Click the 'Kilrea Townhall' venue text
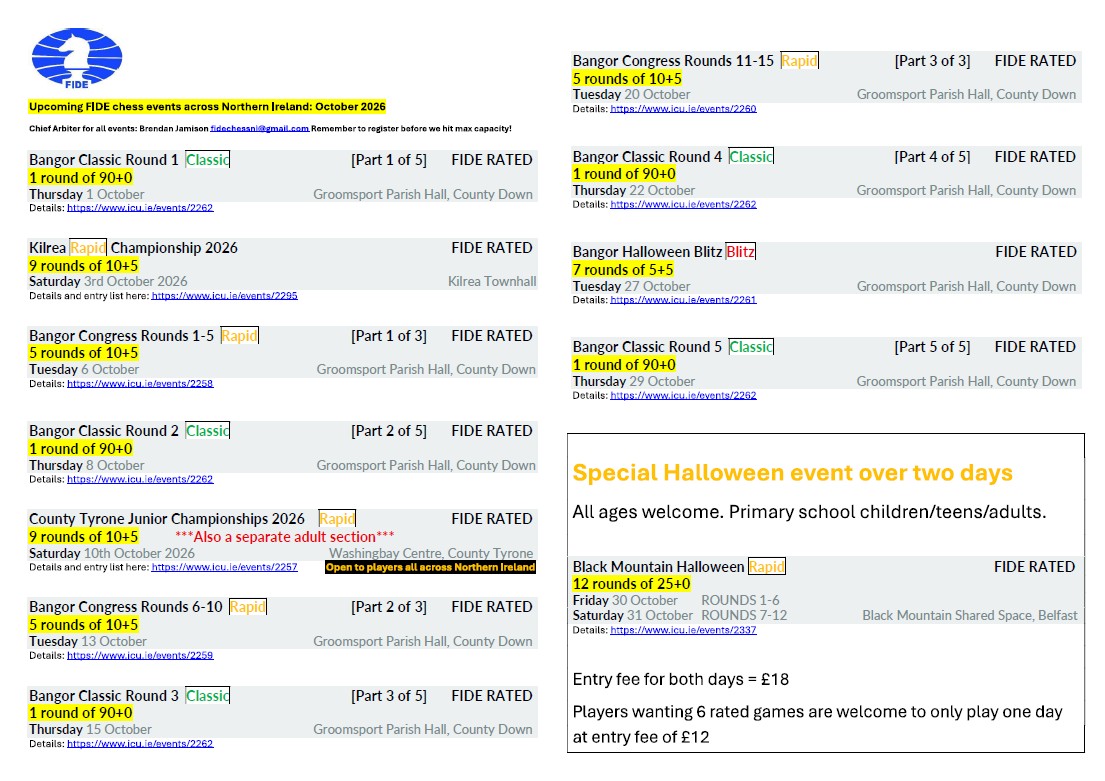The width and height of the screenshot is (1105, 781). [x=492, y=282]
